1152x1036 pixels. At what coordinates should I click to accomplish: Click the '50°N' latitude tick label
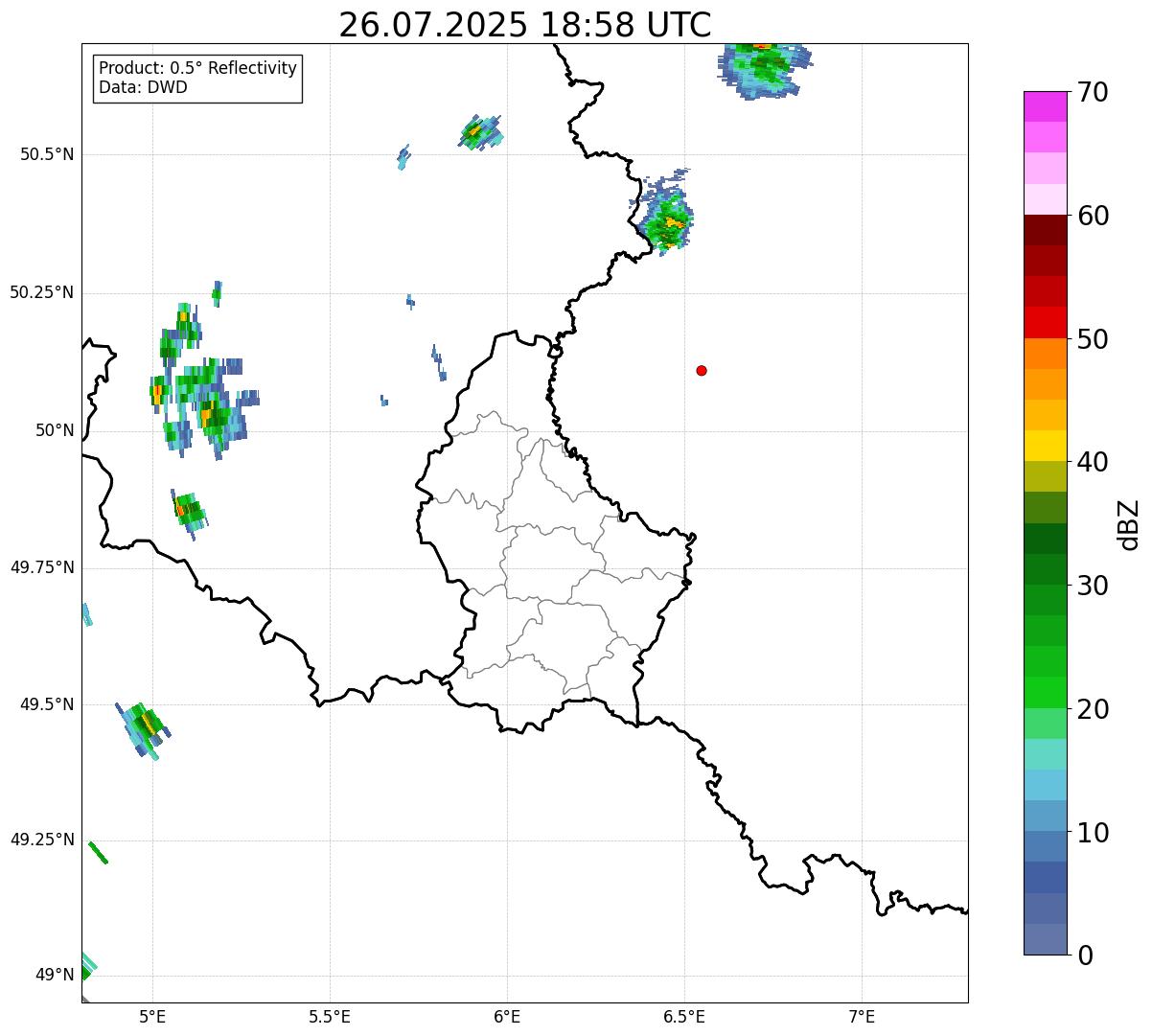[x=55, y=430]
